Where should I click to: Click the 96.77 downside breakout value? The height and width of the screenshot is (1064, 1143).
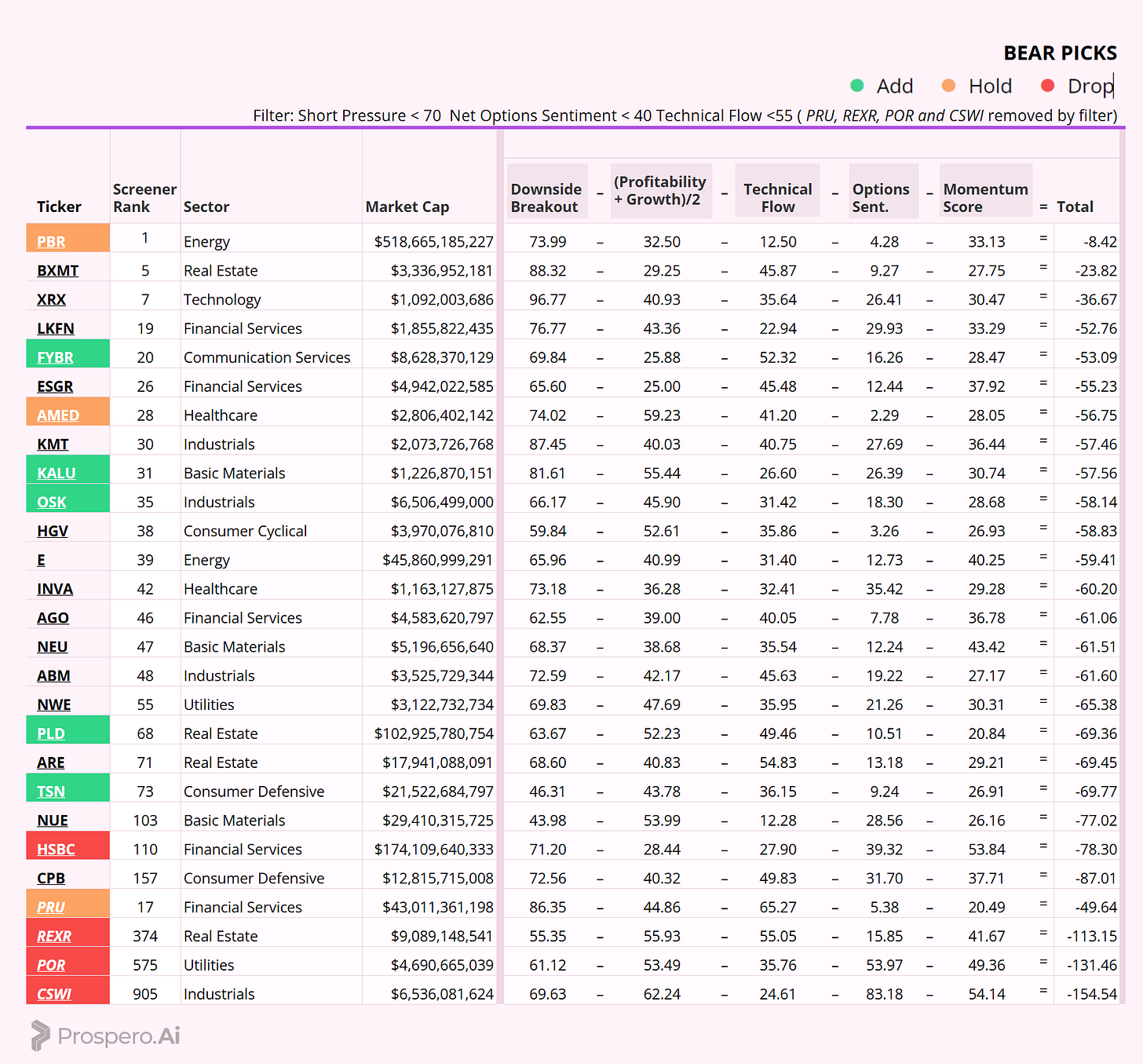(547, 300)
